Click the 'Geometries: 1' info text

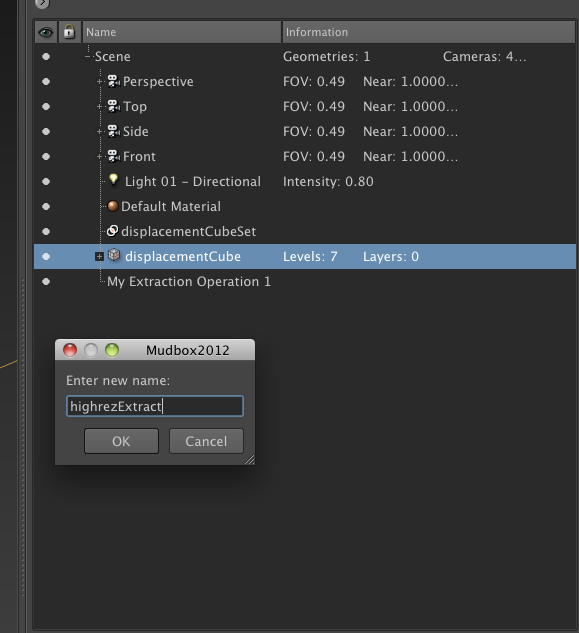[327, 57]
